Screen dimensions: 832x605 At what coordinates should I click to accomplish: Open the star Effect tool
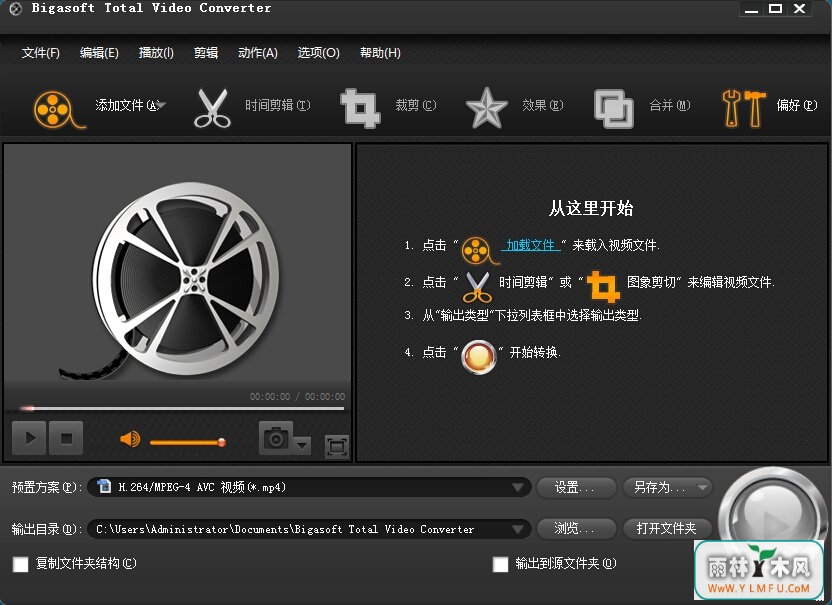pyautogui.click(x=486, y=108)
